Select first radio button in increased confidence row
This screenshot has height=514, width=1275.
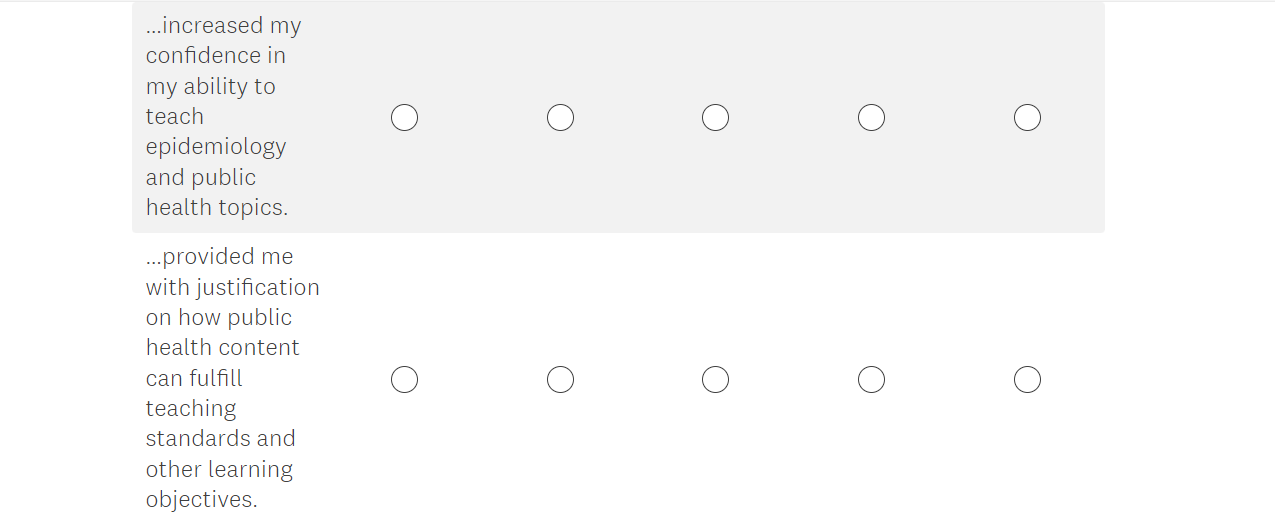(x=404, y=118)
